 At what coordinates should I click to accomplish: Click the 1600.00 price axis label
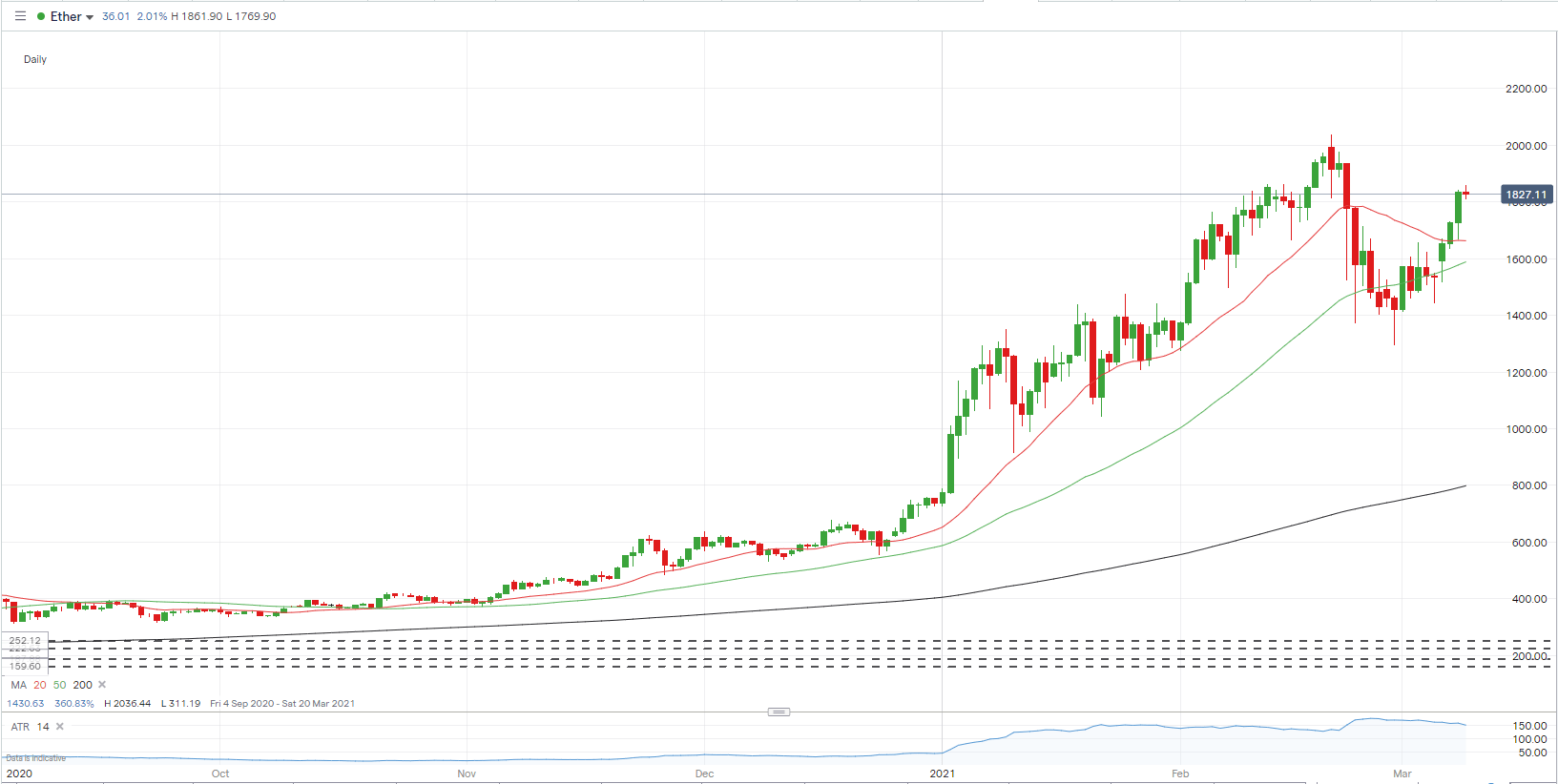click(1527, 259)
